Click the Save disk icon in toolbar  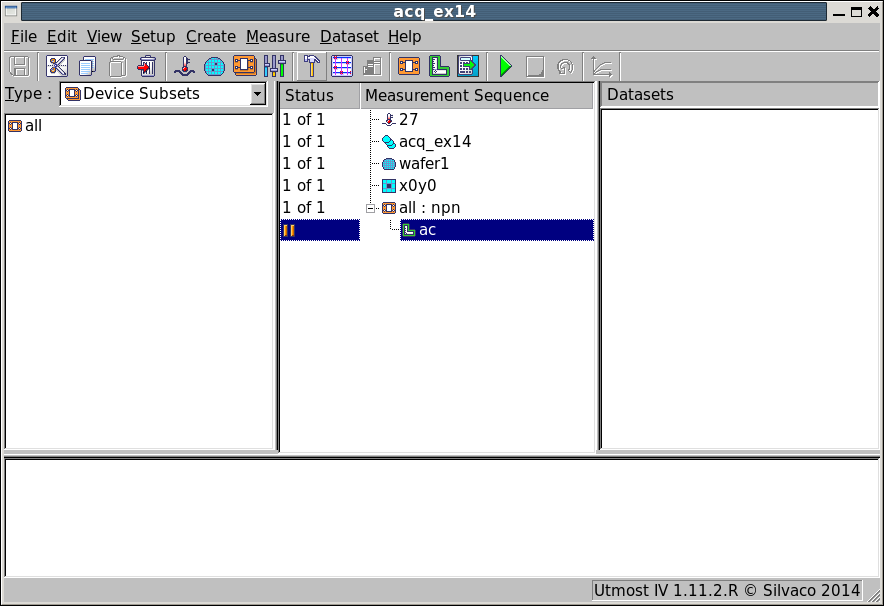(19, 67)
